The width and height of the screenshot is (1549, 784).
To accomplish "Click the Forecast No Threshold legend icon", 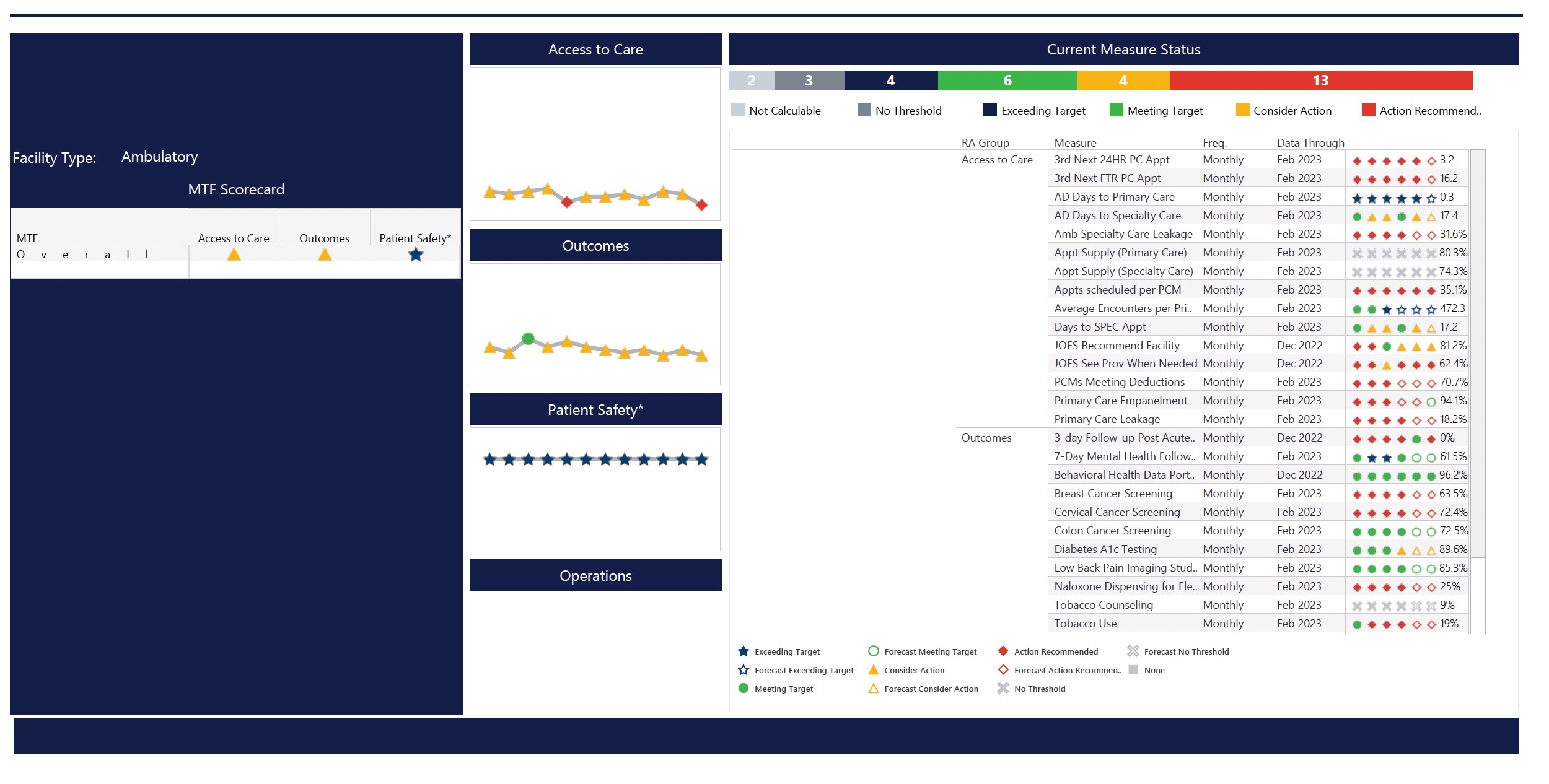I will (1133, 651).
